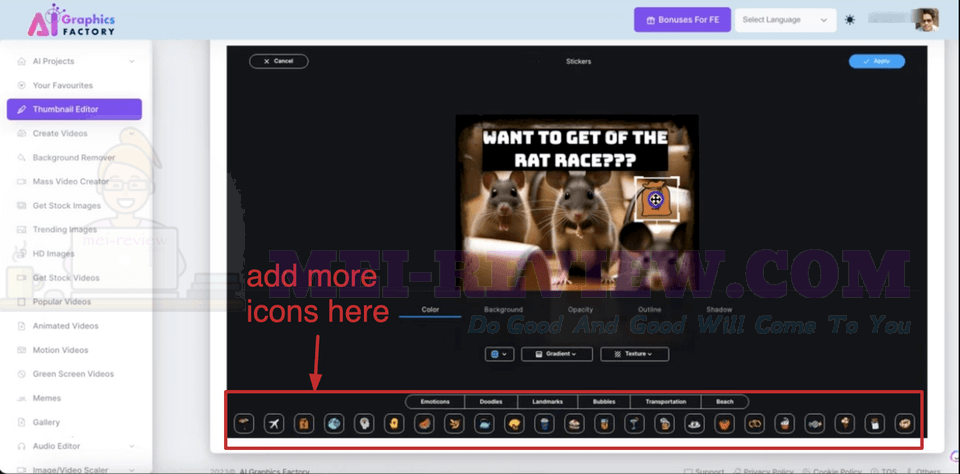Screen dimensions: 960x474
Task: Add the brown bag sticker
Action: tap(304, 423)
